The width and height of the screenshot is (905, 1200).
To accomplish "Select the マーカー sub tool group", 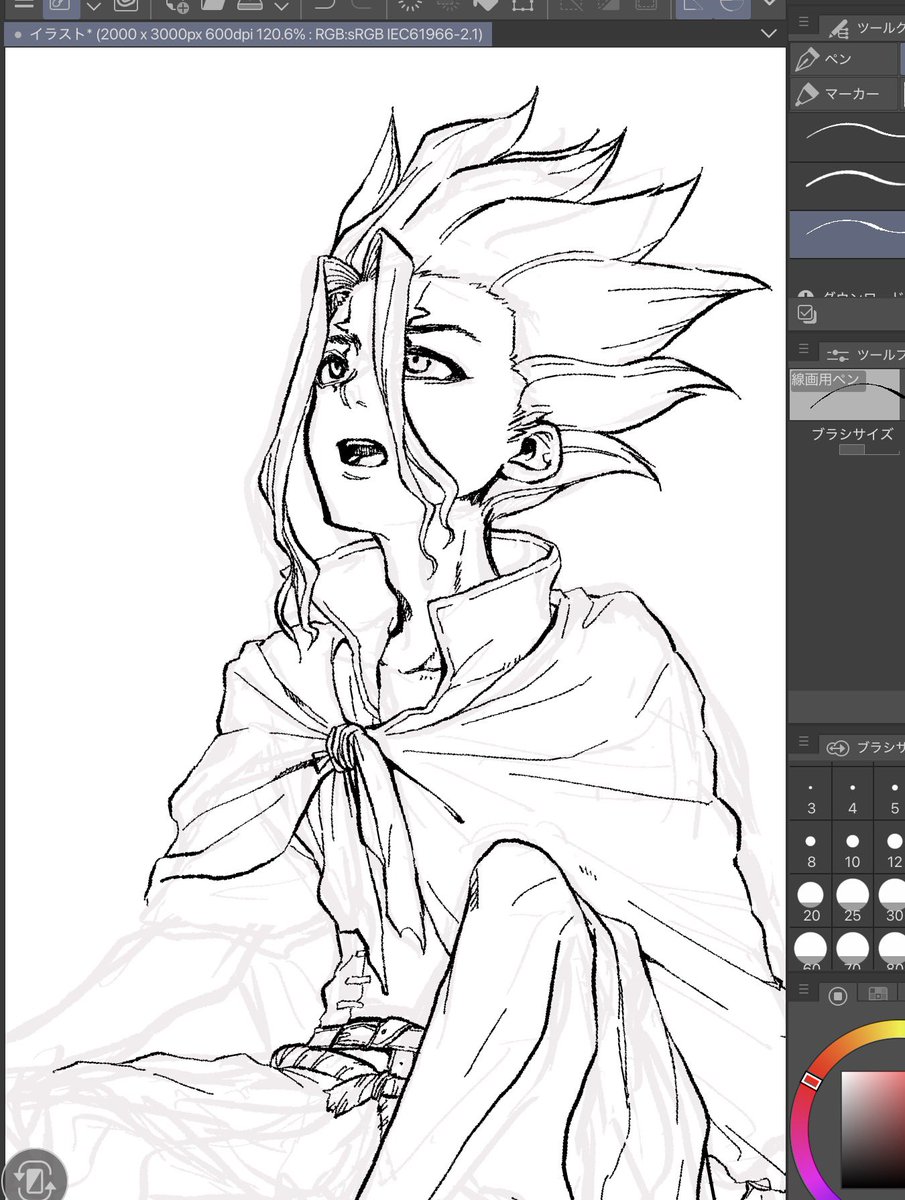I will tap(844, 94).
